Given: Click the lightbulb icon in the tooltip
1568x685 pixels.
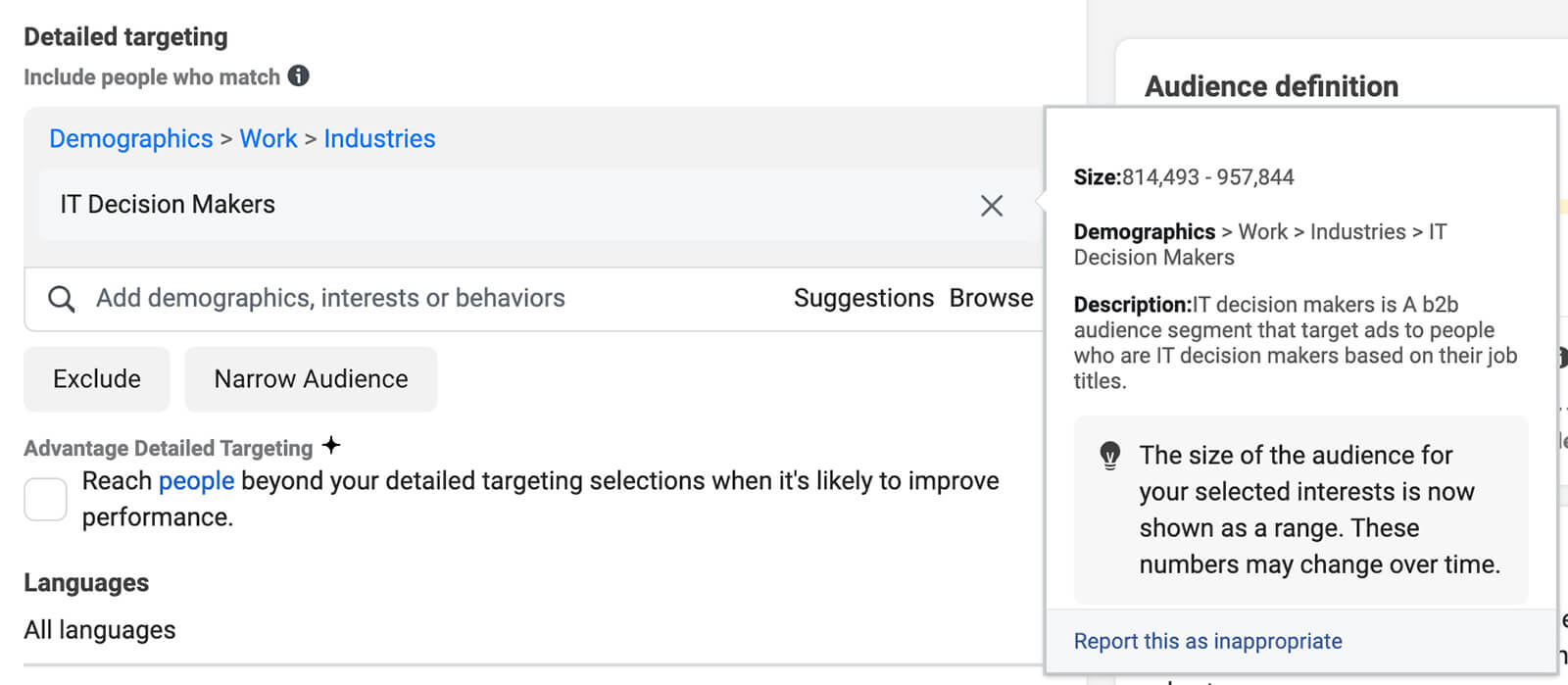Looking at the screenshot, I should pos(1109,456).
